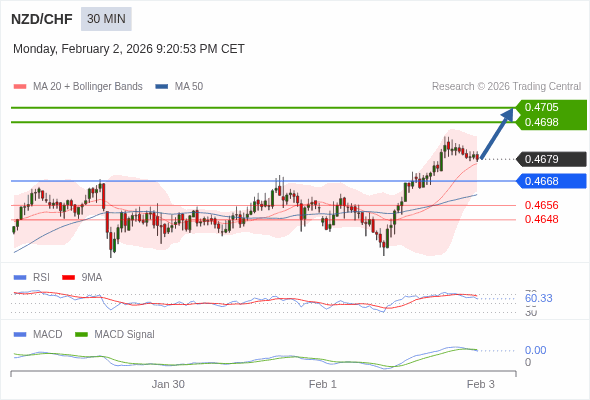Click the RSI 30 level axis label
Screen dimensions: 590x400
click(x=531, y=312)
